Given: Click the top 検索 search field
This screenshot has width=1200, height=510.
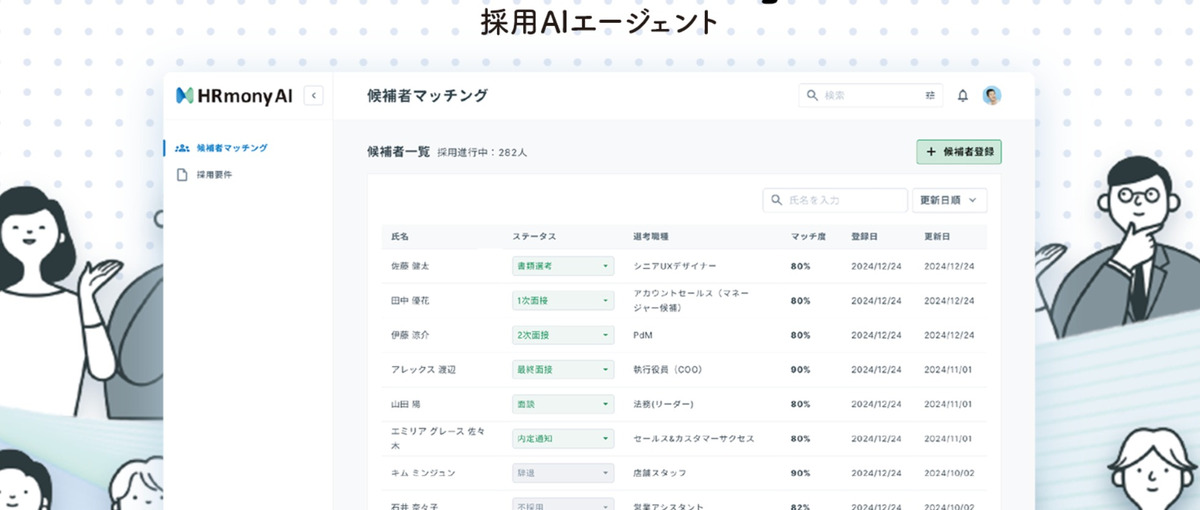Looking at the screenshot, I should (x=872, y=96).
